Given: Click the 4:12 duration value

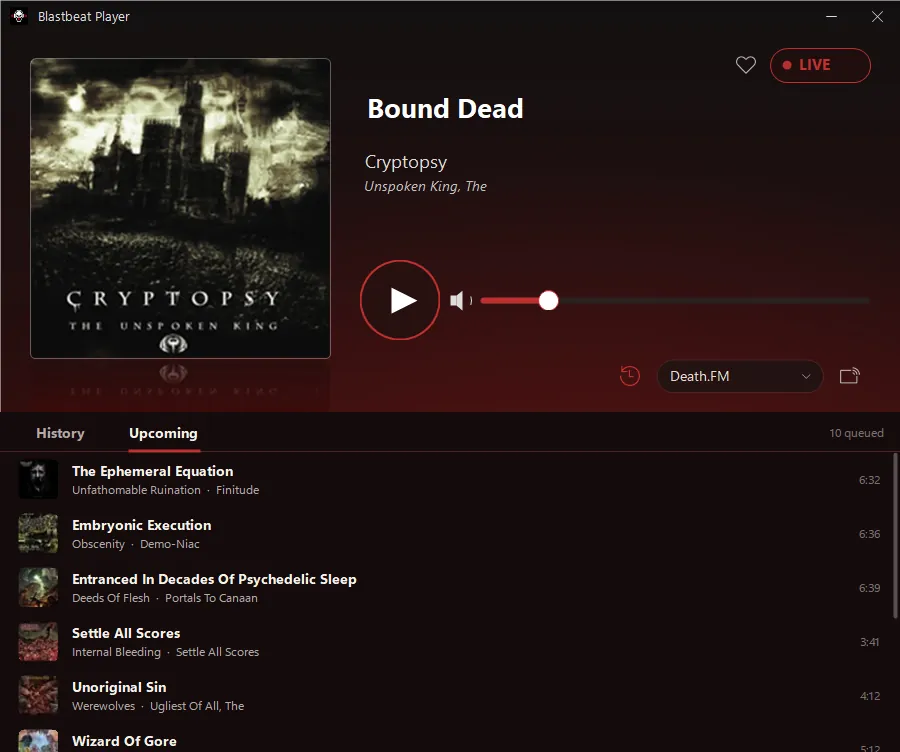Looking at the screenshot, I should pos(870,696).
